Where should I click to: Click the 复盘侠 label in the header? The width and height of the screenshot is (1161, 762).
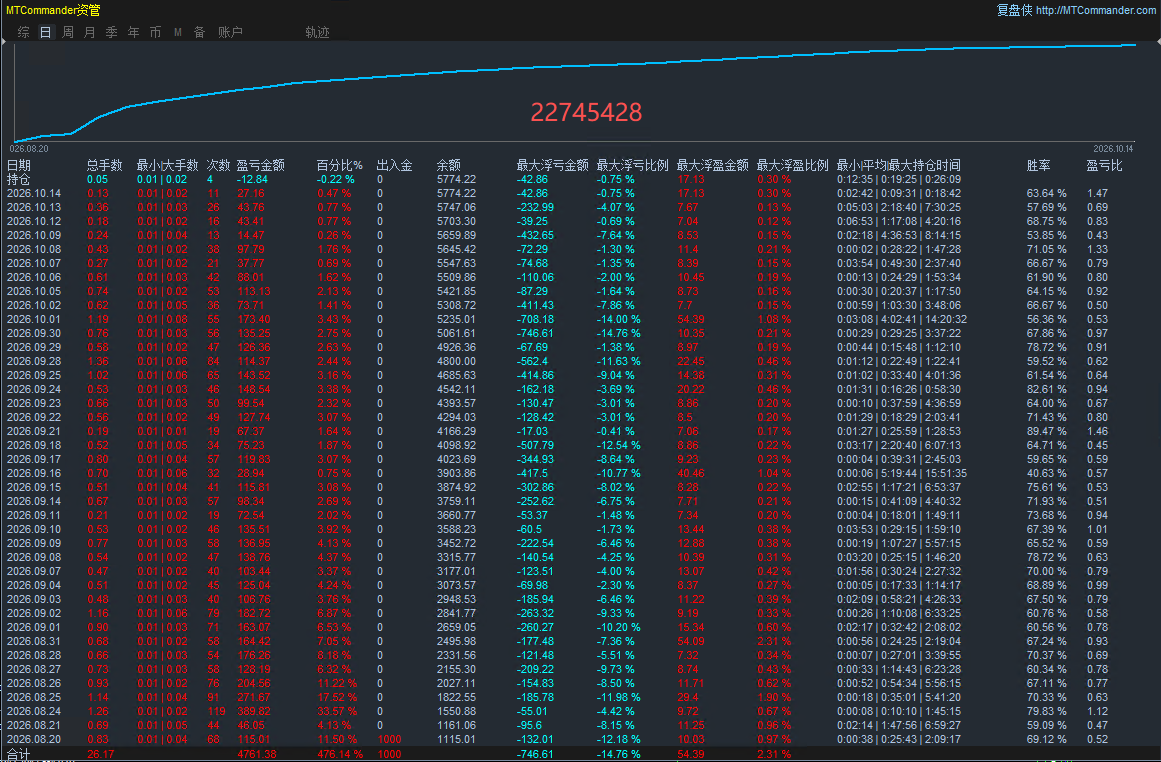pos(1014,10)
